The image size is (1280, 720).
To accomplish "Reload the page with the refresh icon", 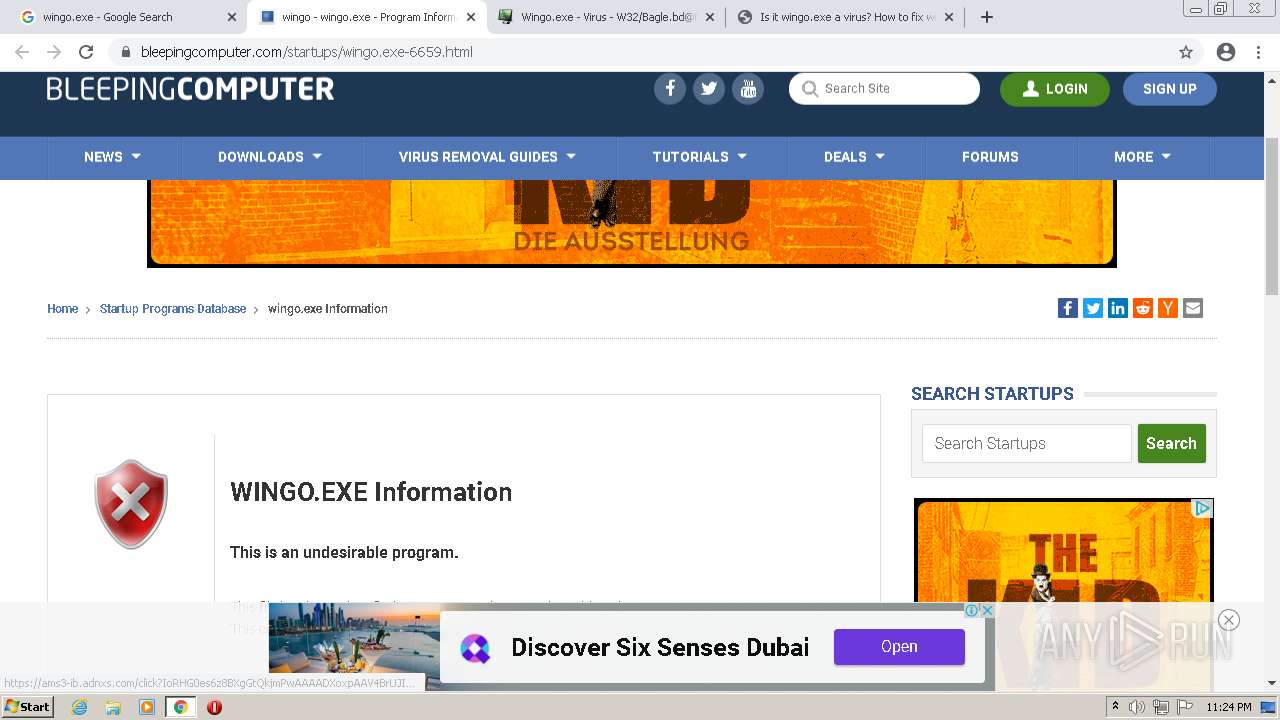I will tap(86, 52).
